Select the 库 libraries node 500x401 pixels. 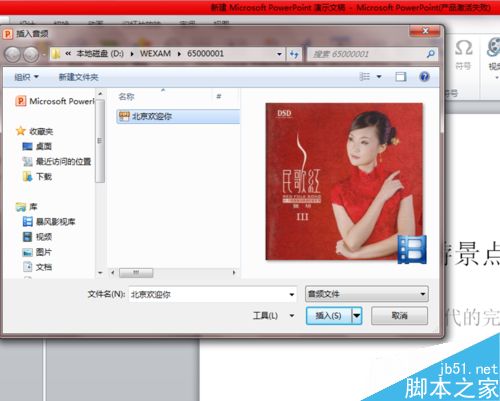click(26, 207)
